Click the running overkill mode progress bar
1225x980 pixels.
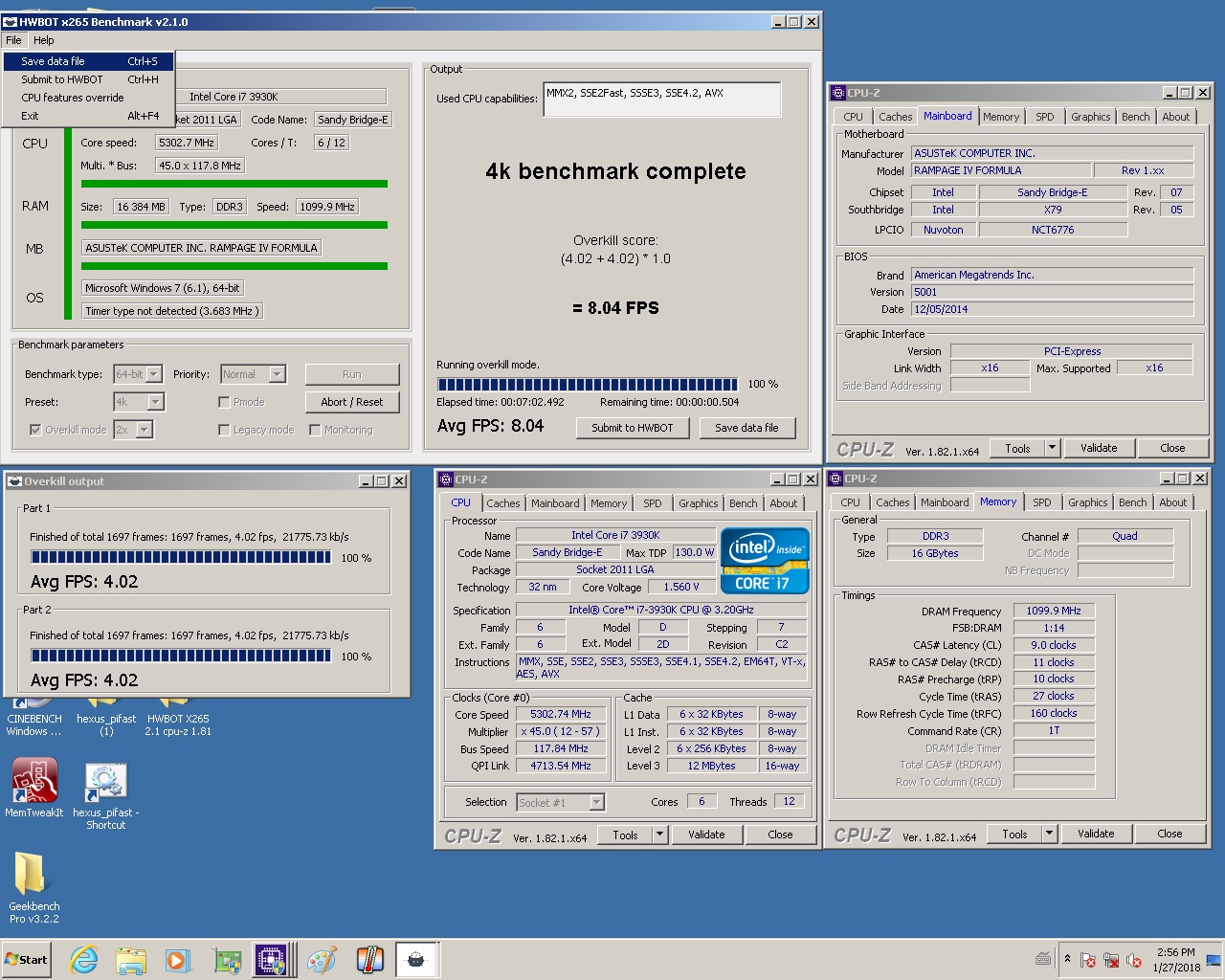coord(588,385)
